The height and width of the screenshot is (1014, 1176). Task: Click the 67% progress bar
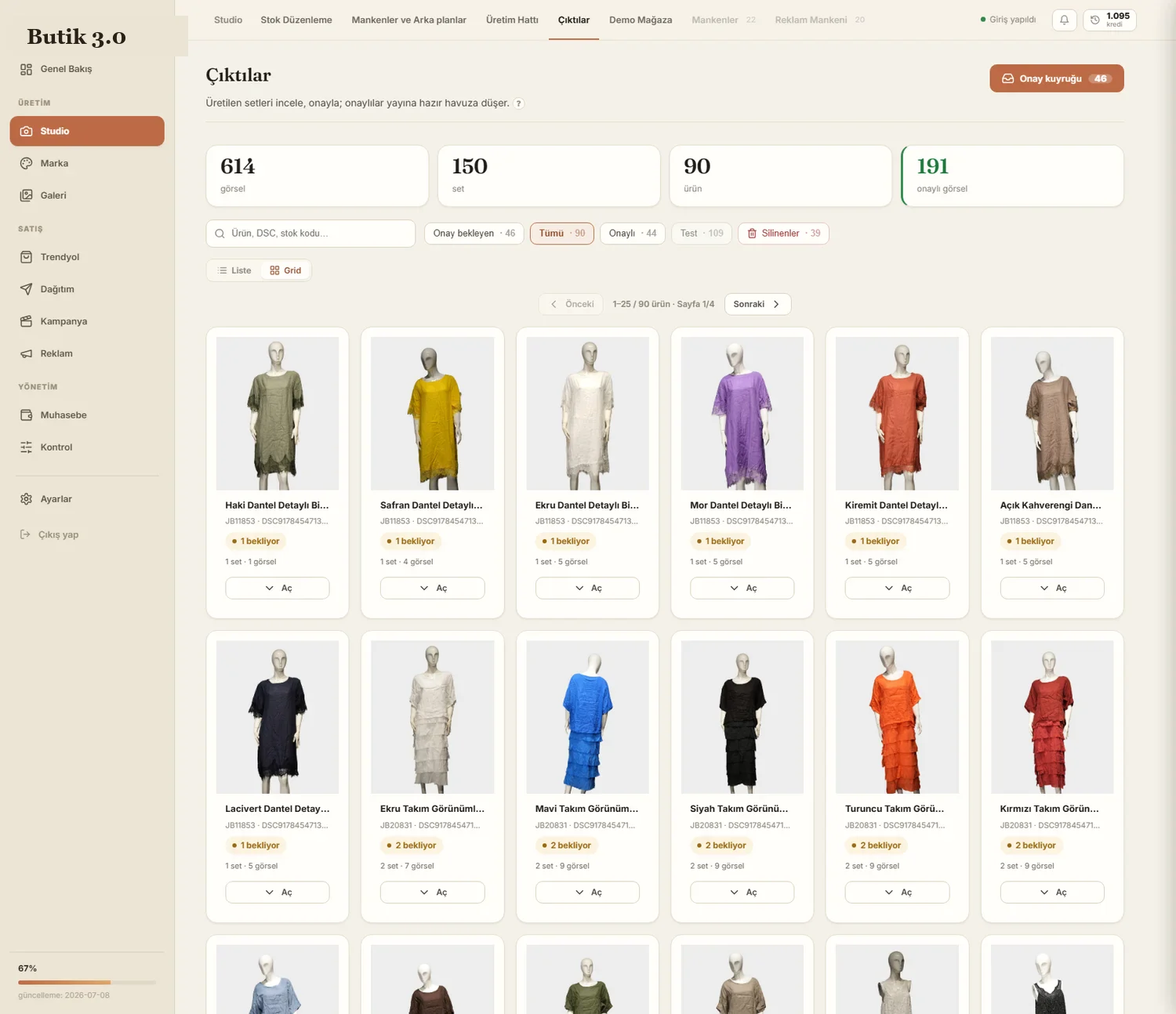87,982
